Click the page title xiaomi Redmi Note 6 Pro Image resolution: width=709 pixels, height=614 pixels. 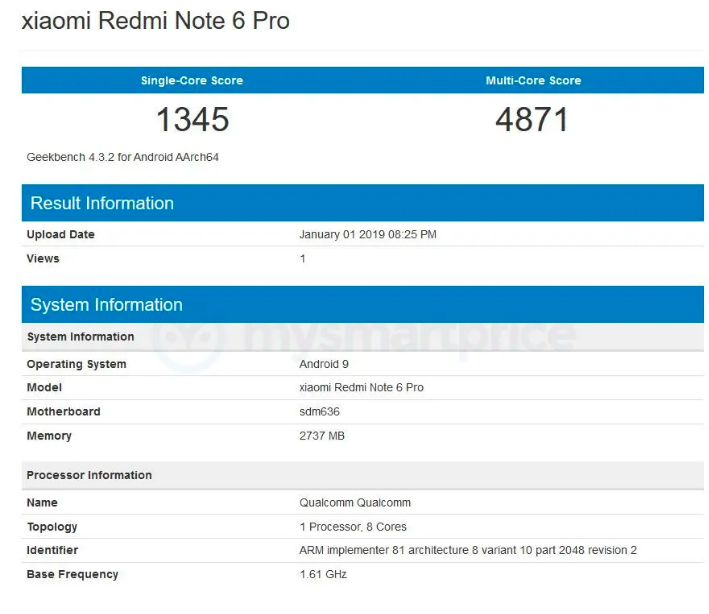click(156, 21)
